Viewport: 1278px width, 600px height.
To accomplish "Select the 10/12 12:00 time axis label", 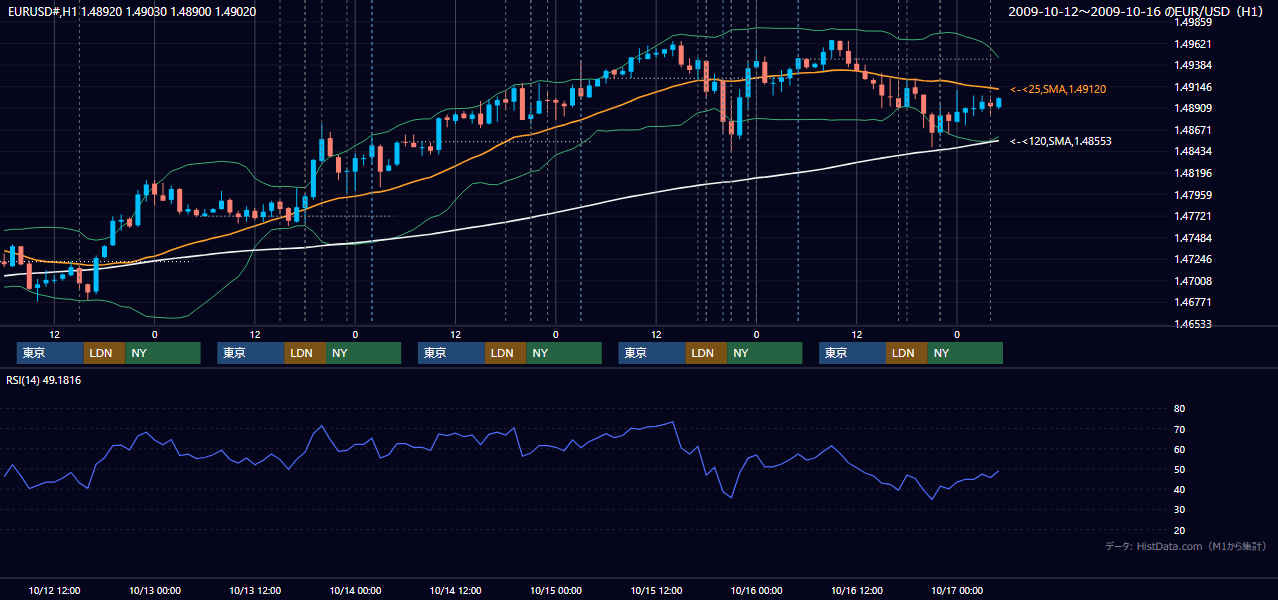I will tap(54, 590).
